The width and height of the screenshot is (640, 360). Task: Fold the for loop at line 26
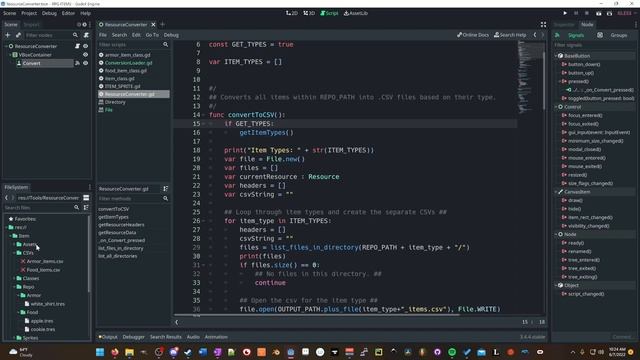(x=203, y=221)
